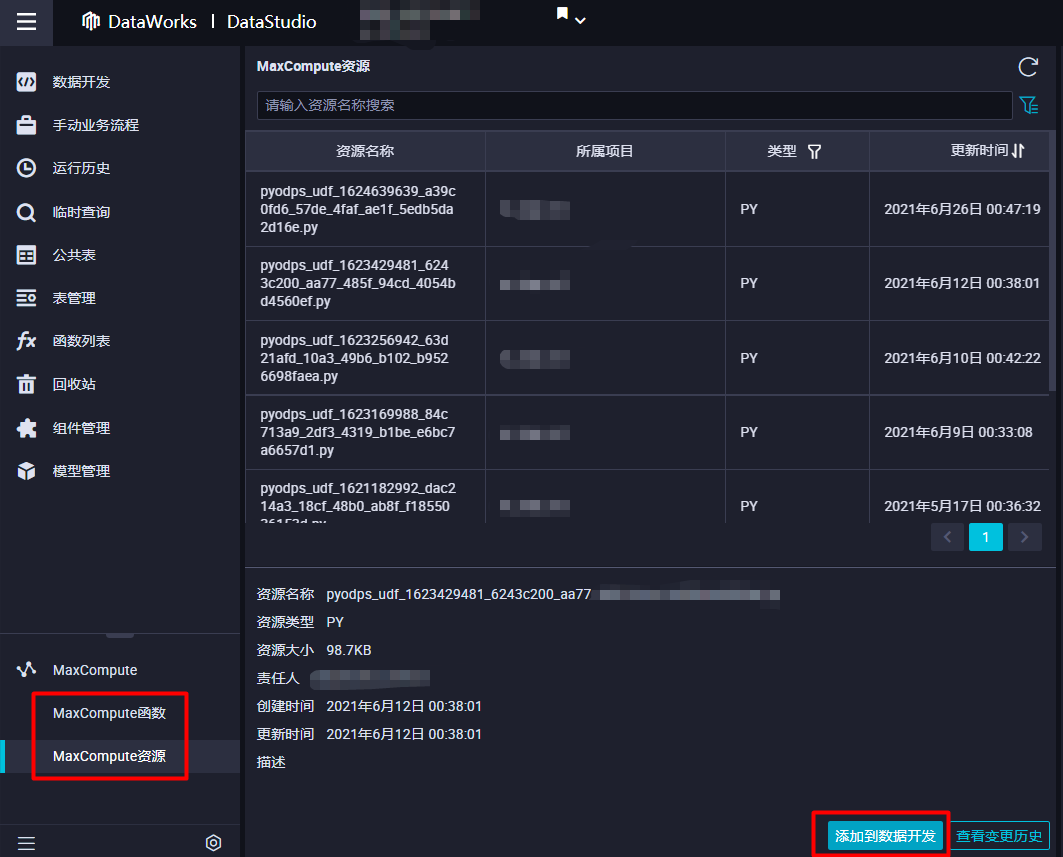
Task: Select MaxCompute函数 submenu item
Action: click(109, 713)
